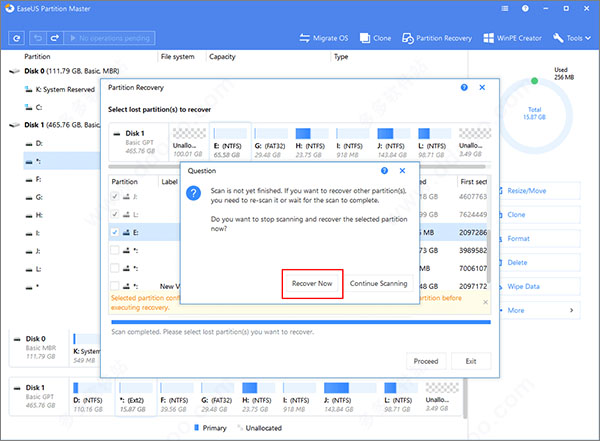Viewport: 600px width, 441px height.
Task: Click the refresh icon in toolbar
Action: point(17,39)
